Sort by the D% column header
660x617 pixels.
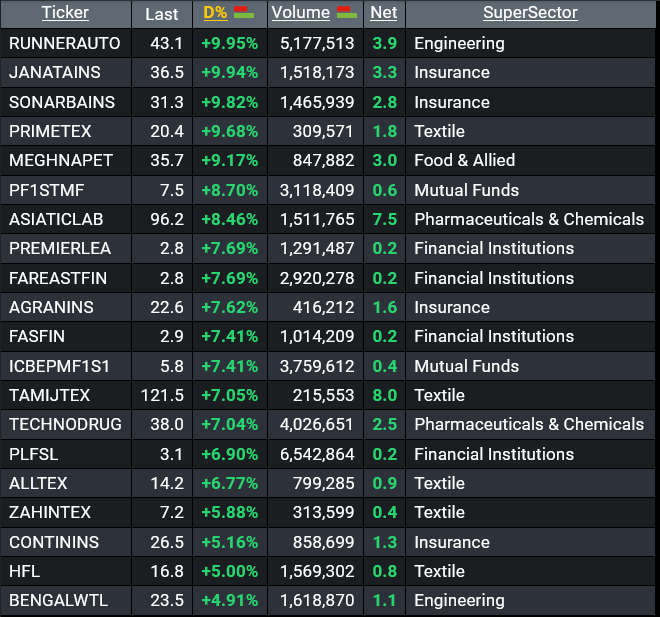tap(215, 13)
